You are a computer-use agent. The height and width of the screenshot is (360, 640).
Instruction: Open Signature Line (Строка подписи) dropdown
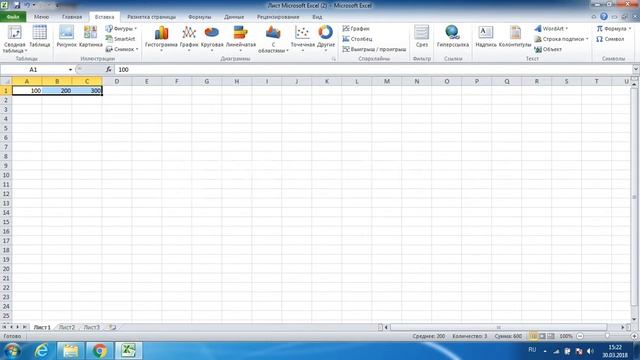click(561, 39)
